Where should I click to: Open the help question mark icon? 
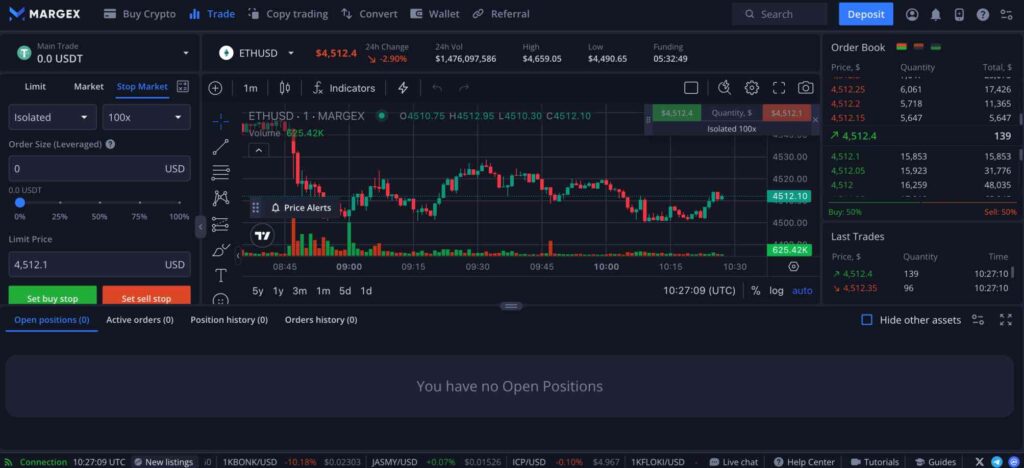coord(982,14)
